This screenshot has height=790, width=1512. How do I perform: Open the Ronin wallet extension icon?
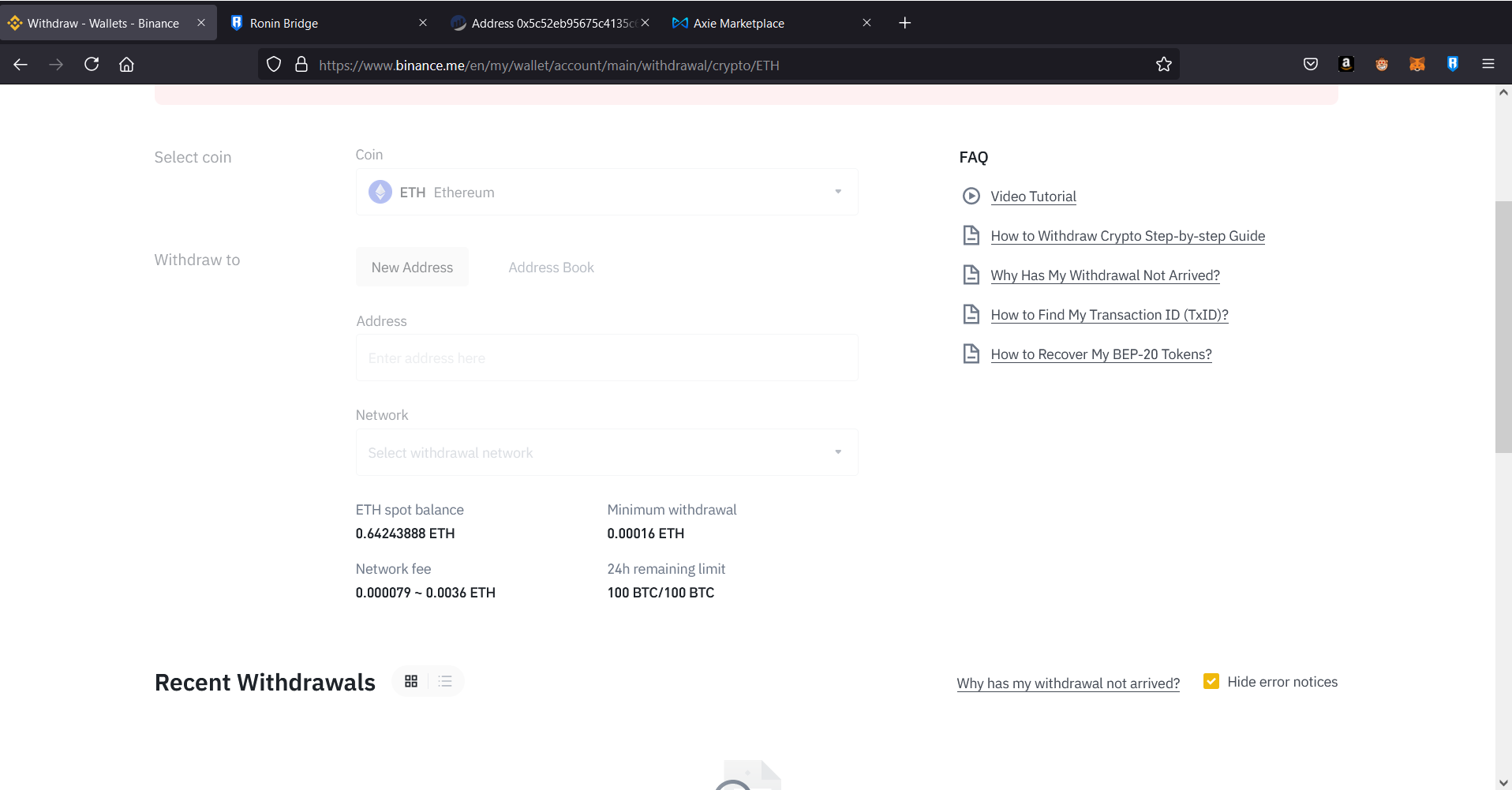pyautogui.click(x=1453, y=65)
